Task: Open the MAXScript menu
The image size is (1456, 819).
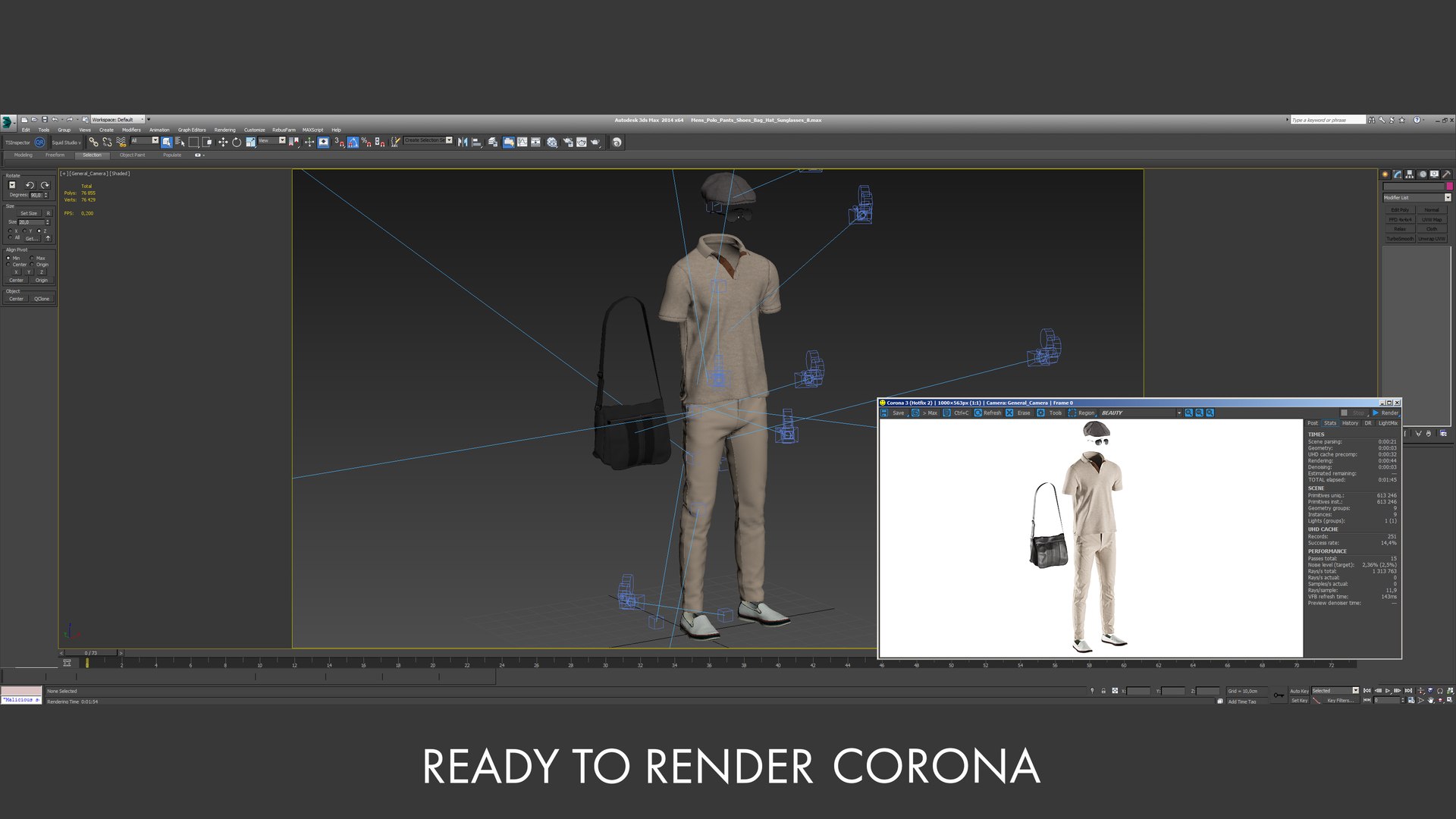Action: coord(312,130)
